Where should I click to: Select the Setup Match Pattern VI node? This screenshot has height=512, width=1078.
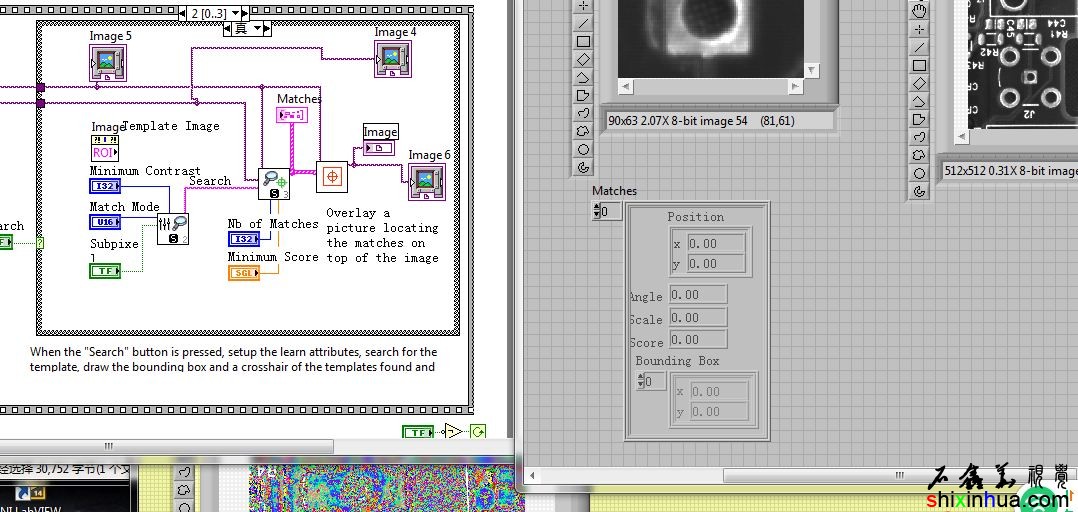click(172, 229)
